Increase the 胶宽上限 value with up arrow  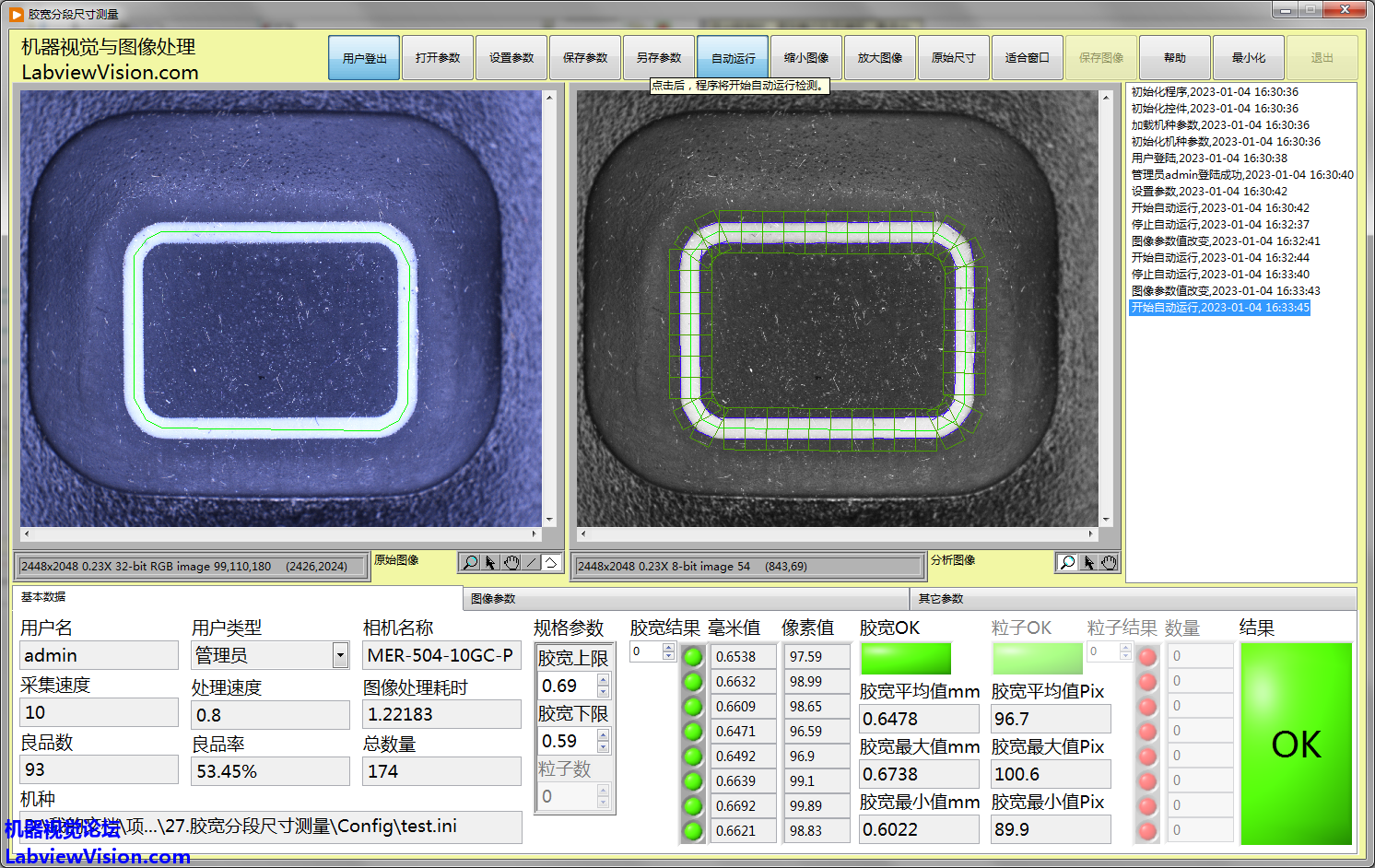point(604,680)
